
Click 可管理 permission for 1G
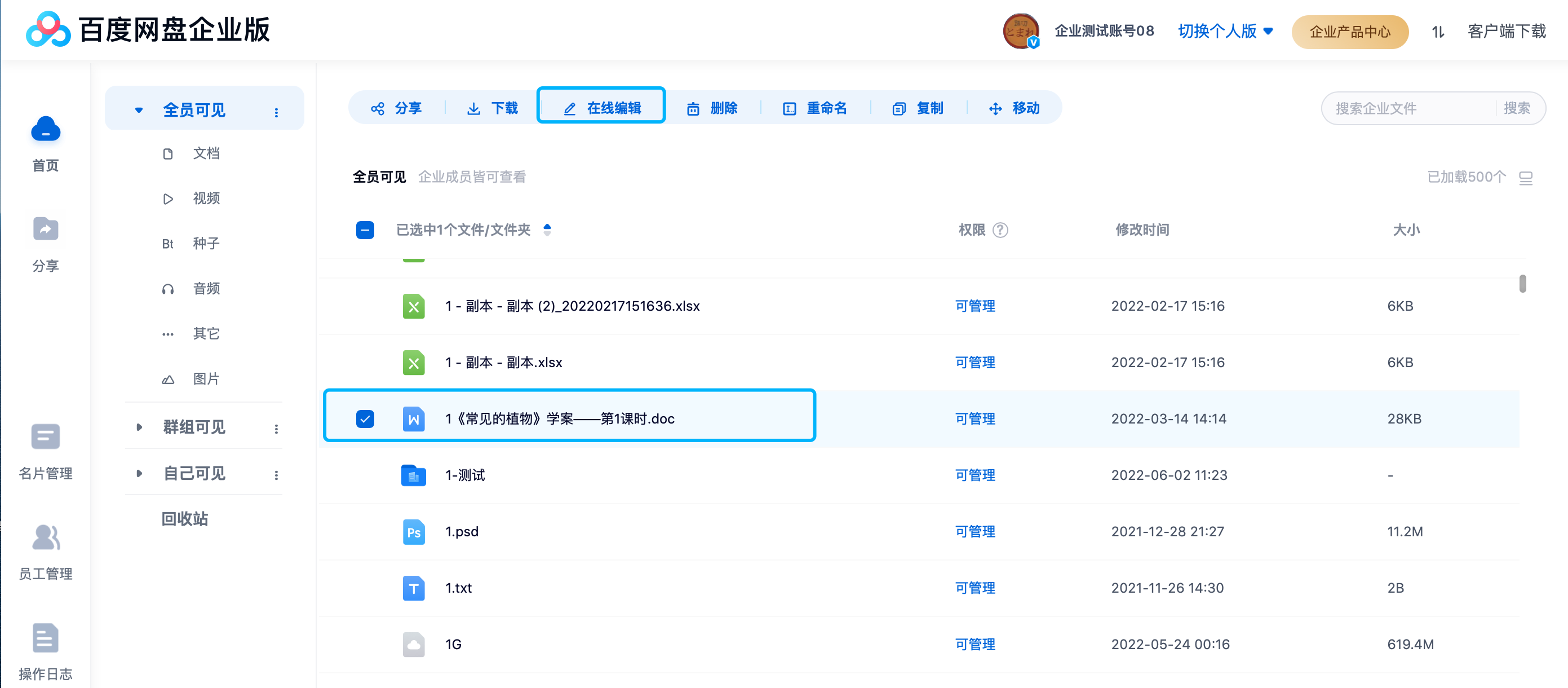click(975, 645)
